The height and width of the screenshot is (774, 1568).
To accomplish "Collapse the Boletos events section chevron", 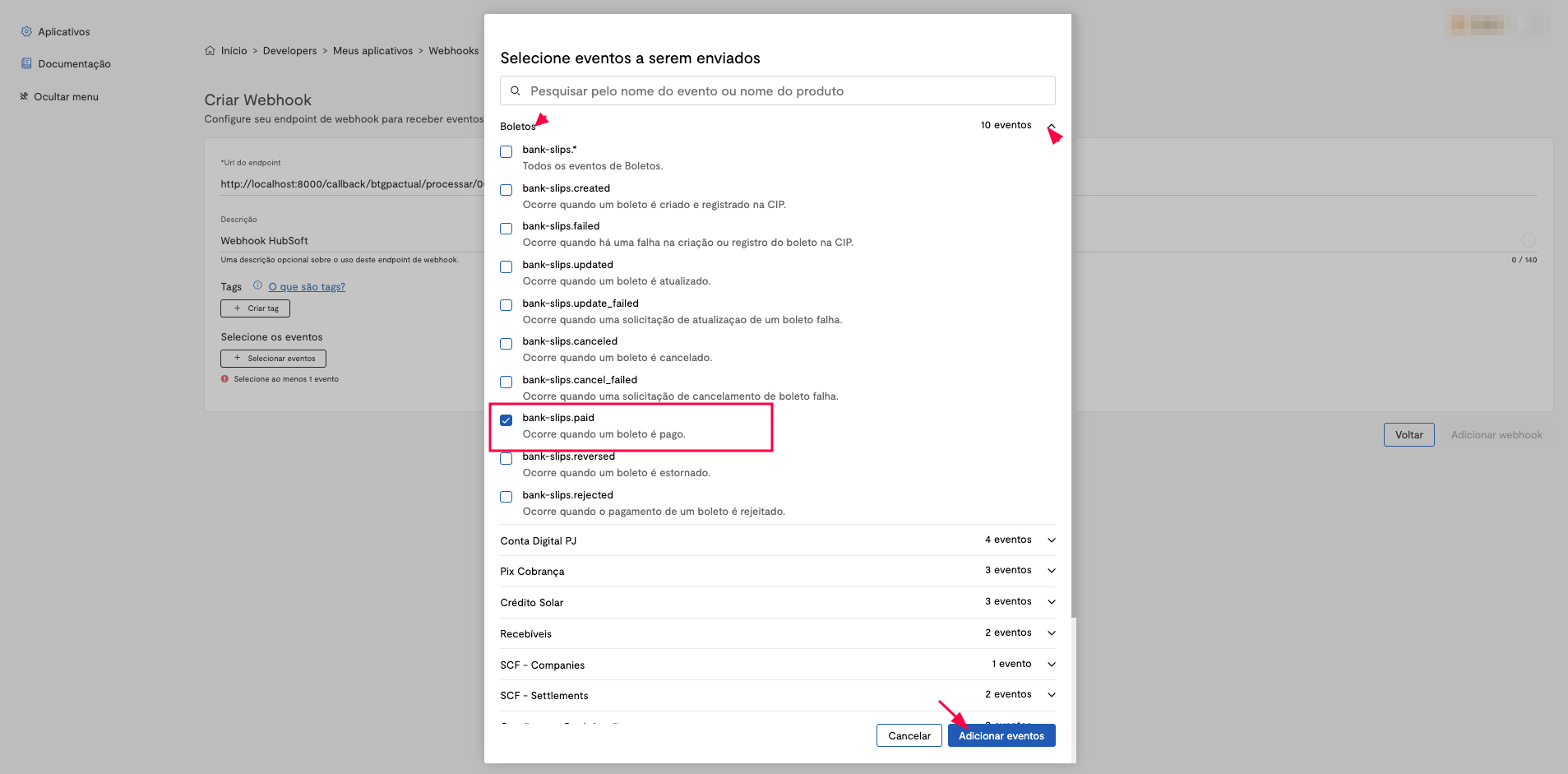I will (1051, 126).
